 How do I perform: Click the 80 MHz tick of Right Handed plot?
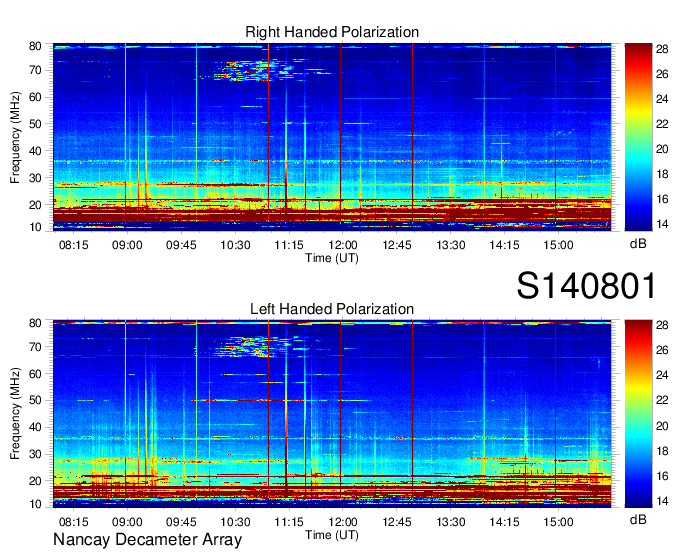[35, 46]
